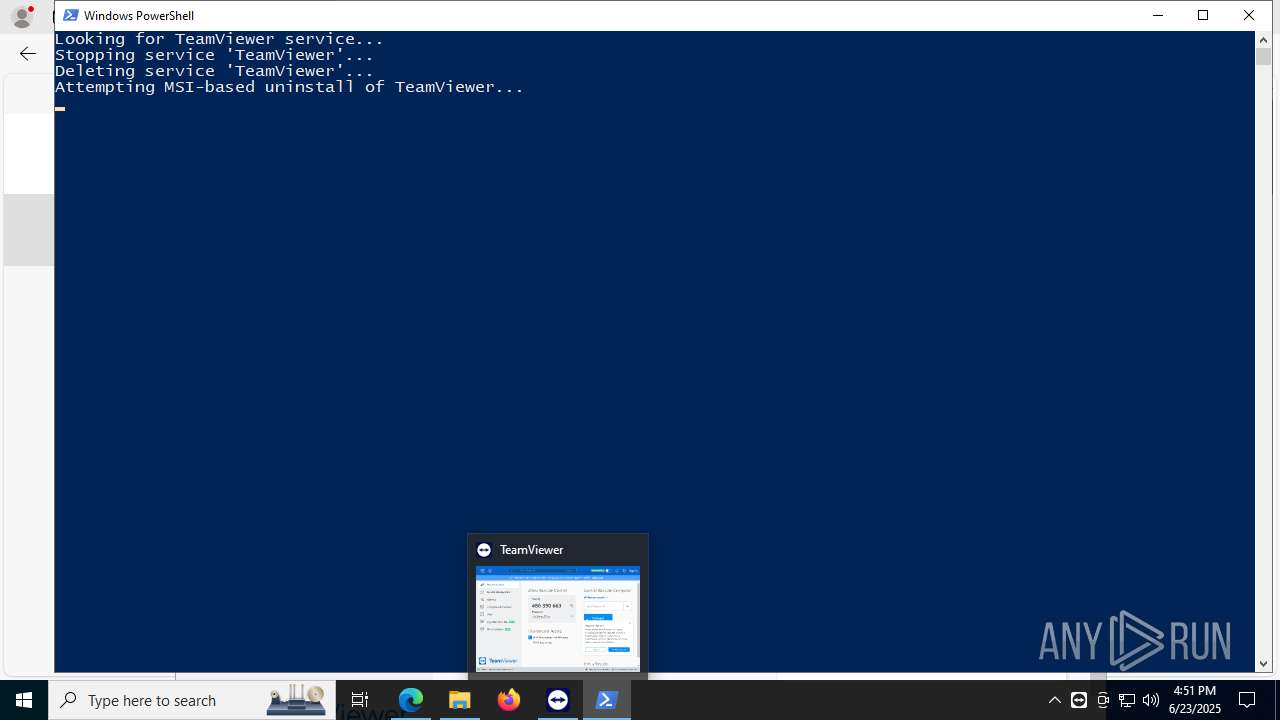Click the meet now tray icon

(1103, 700)
